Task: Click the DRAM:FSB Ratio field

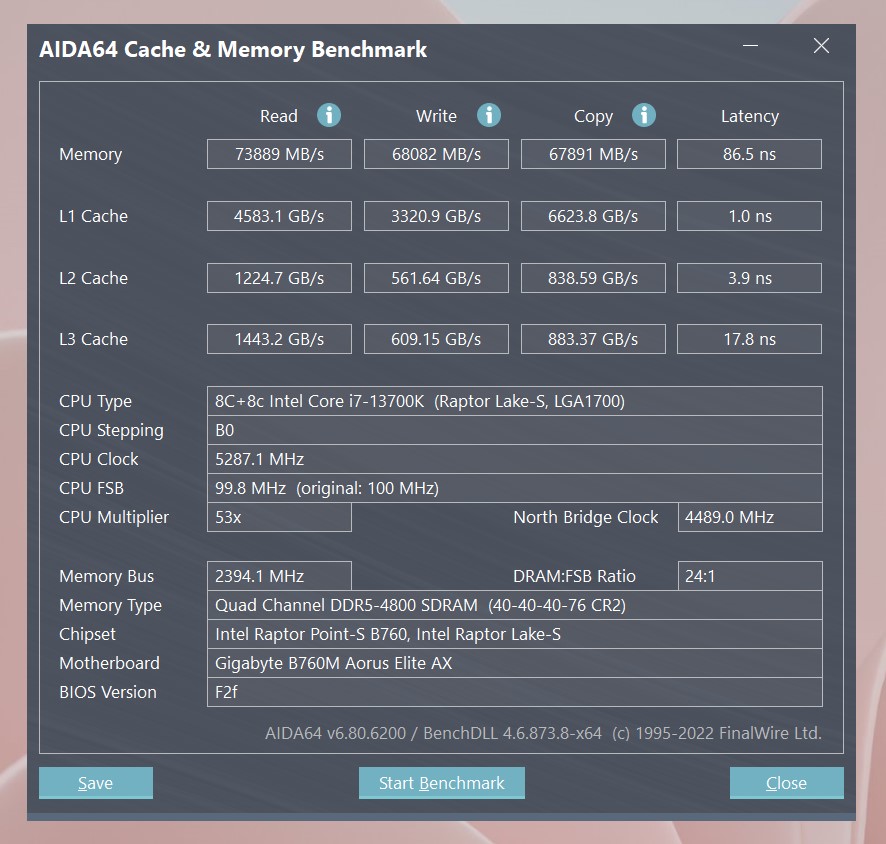Action: [x=749, y=576]
